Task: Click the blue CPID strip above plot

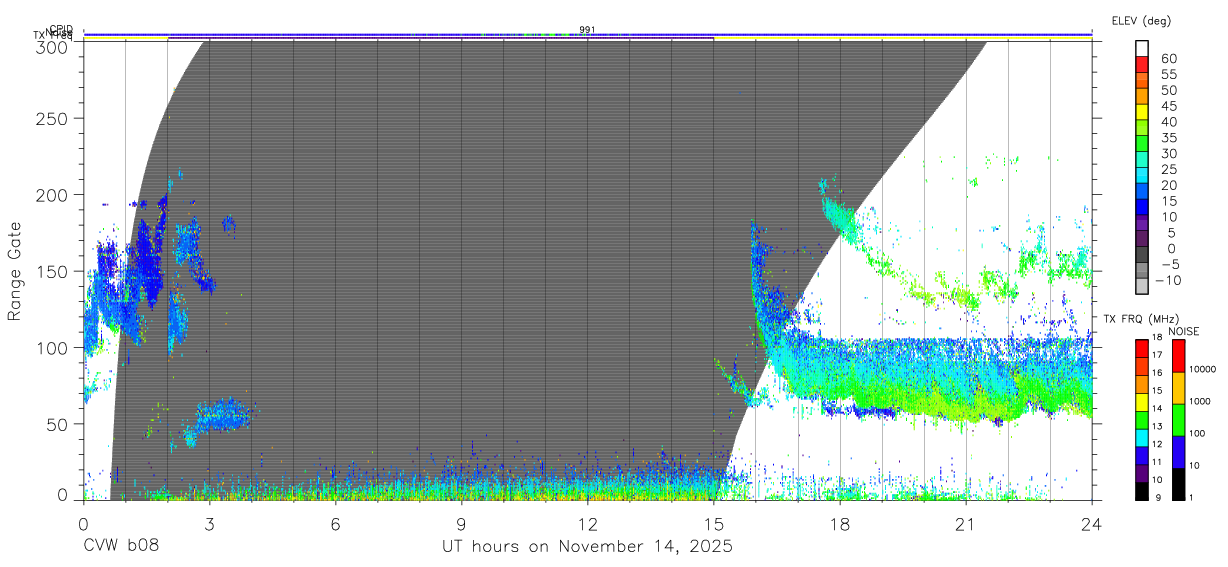Action: coord(587,34)
